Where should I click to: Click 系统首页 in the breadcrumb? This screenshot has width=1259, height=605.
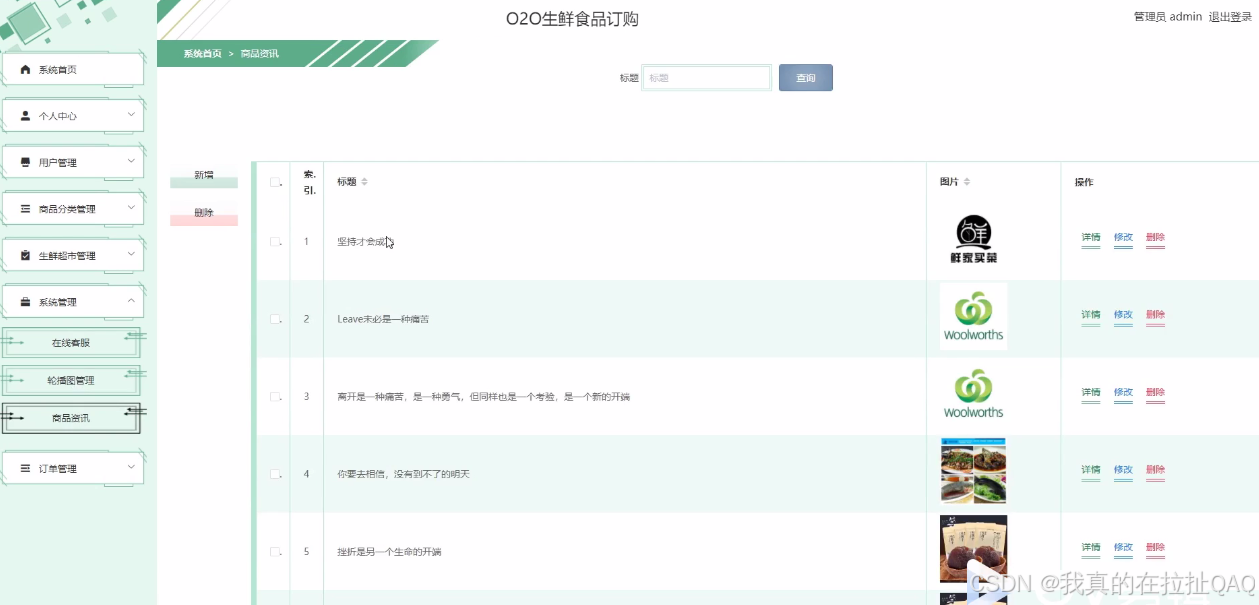click(x=203, y=54)
